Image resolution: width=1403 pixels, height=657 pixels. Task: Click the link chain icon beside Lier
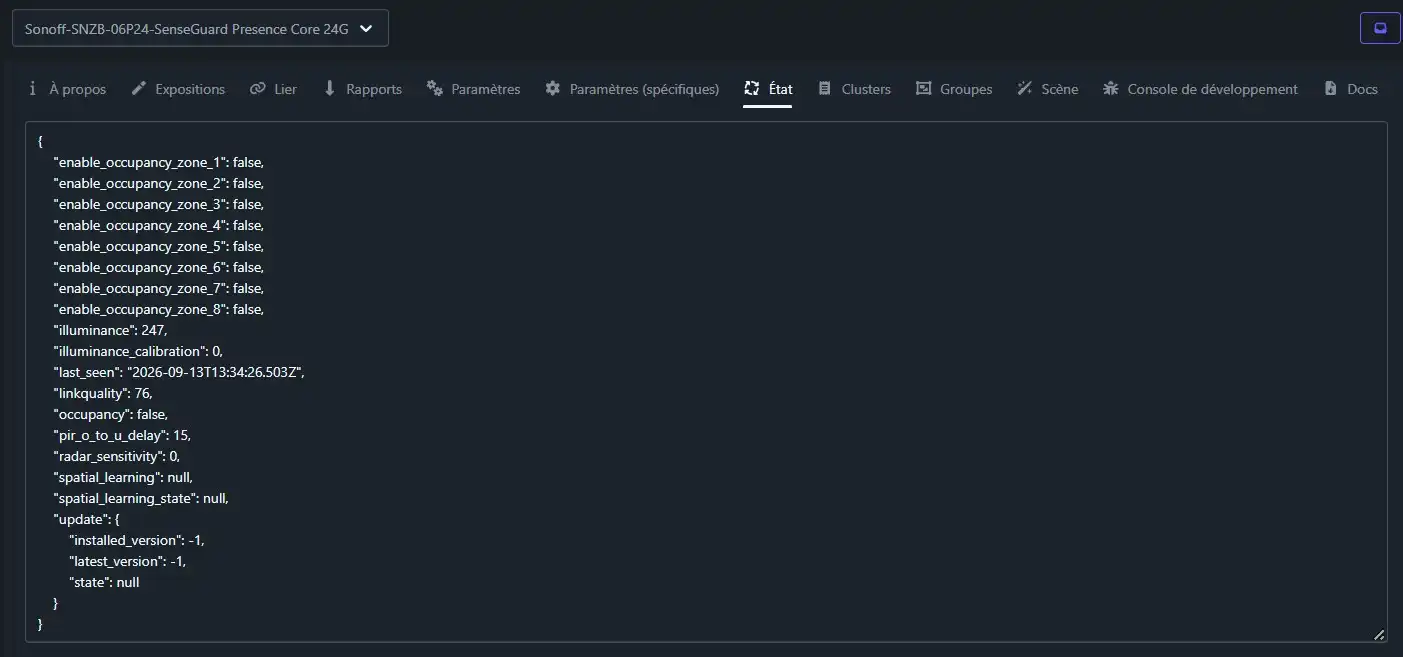click(x=258, y=89)
